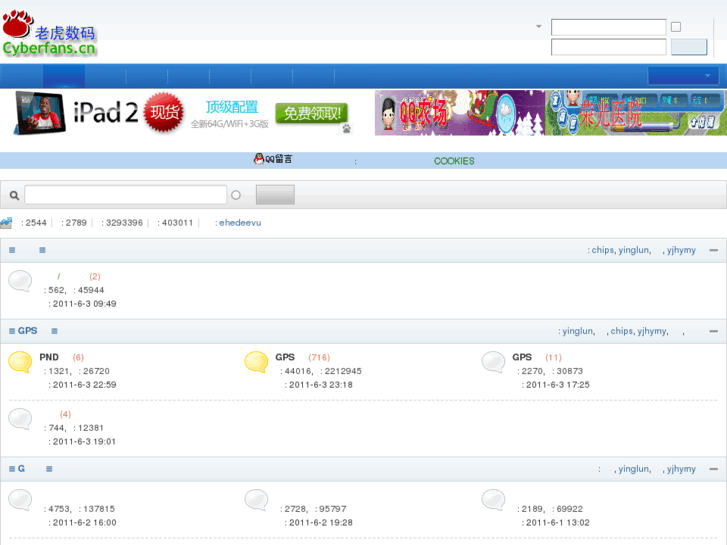The image size is (727, 545).
Task: Collapse the GPS section with its minus button
Action: click(714, 331)
